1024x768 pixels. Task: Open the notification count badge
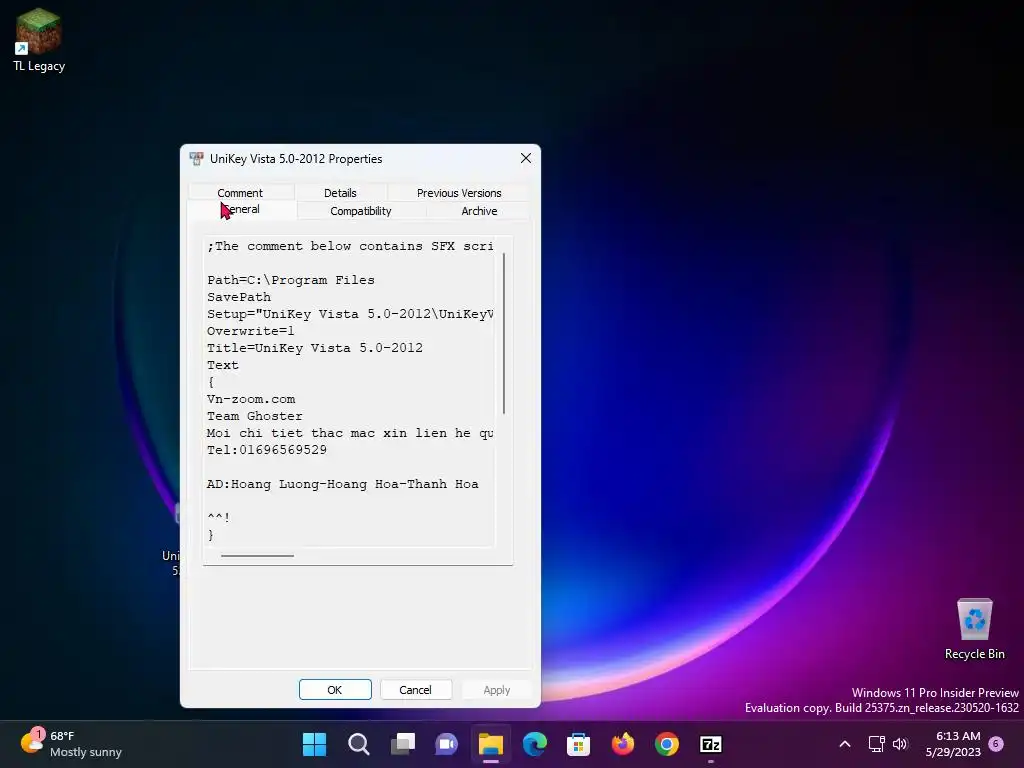click(996, 744)
